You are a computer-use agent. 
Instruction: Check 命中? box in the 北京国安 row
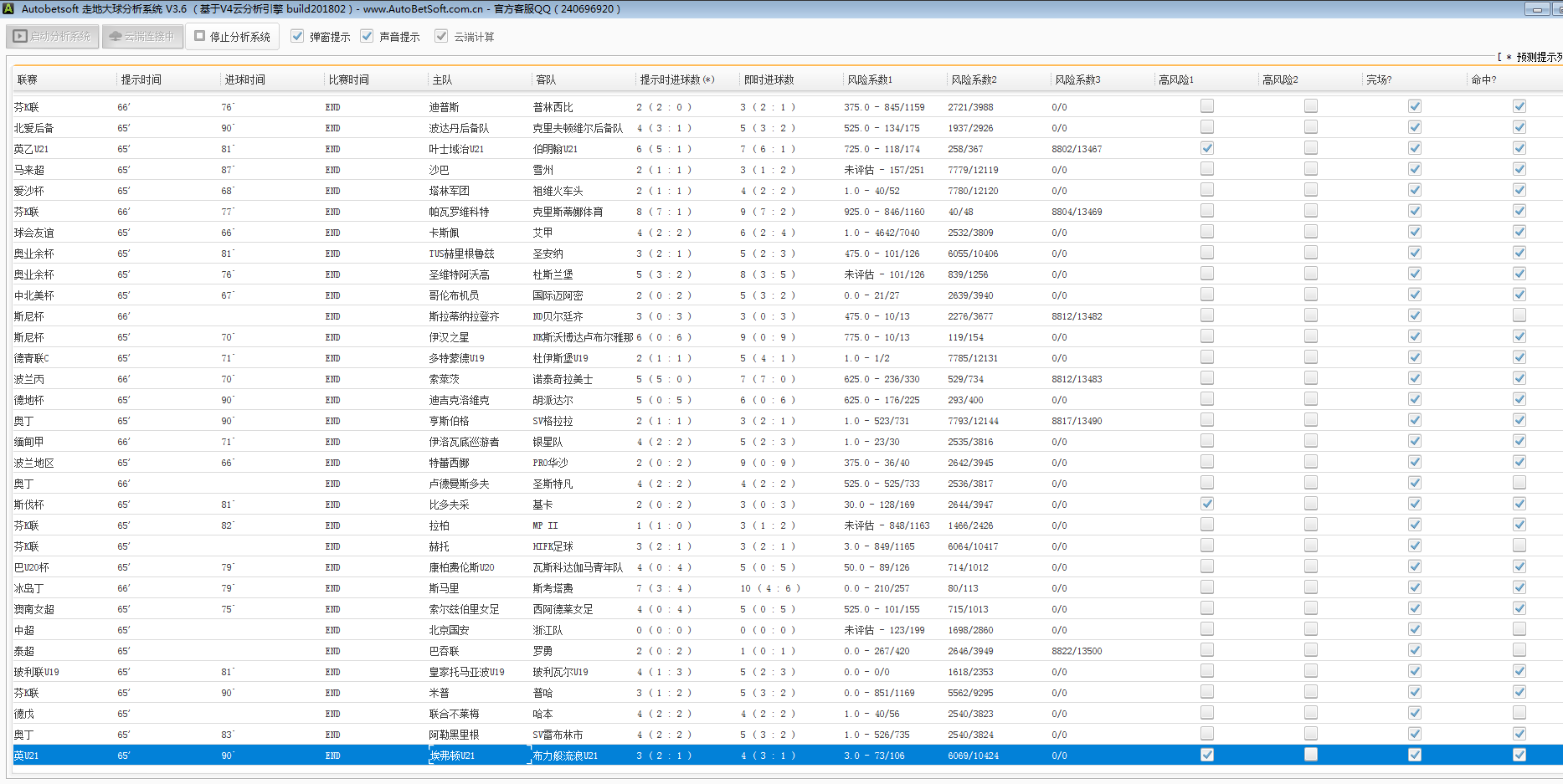(x=1519, y=629)
